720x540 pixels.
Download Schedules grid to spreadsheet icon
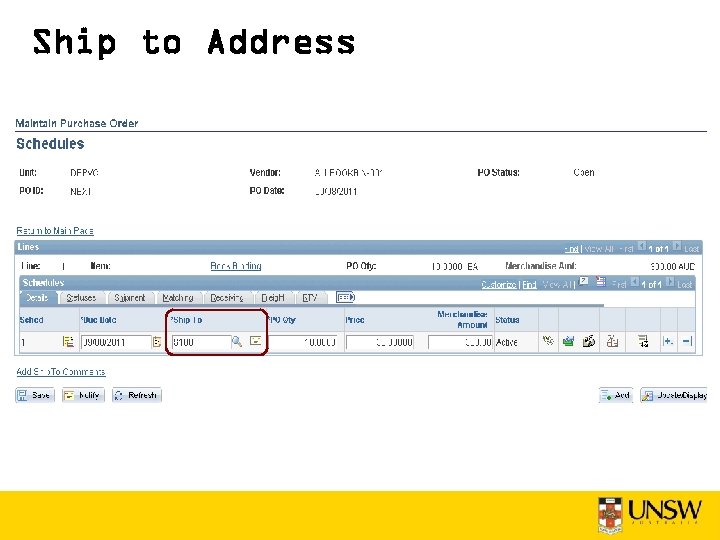[x=601, y=281]
